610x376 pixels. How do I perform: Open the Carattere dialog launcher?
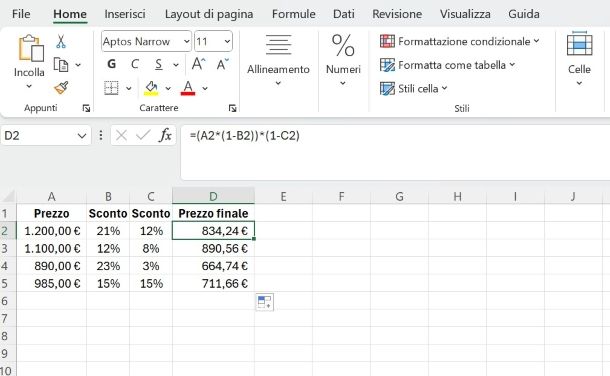click(232, 108)
